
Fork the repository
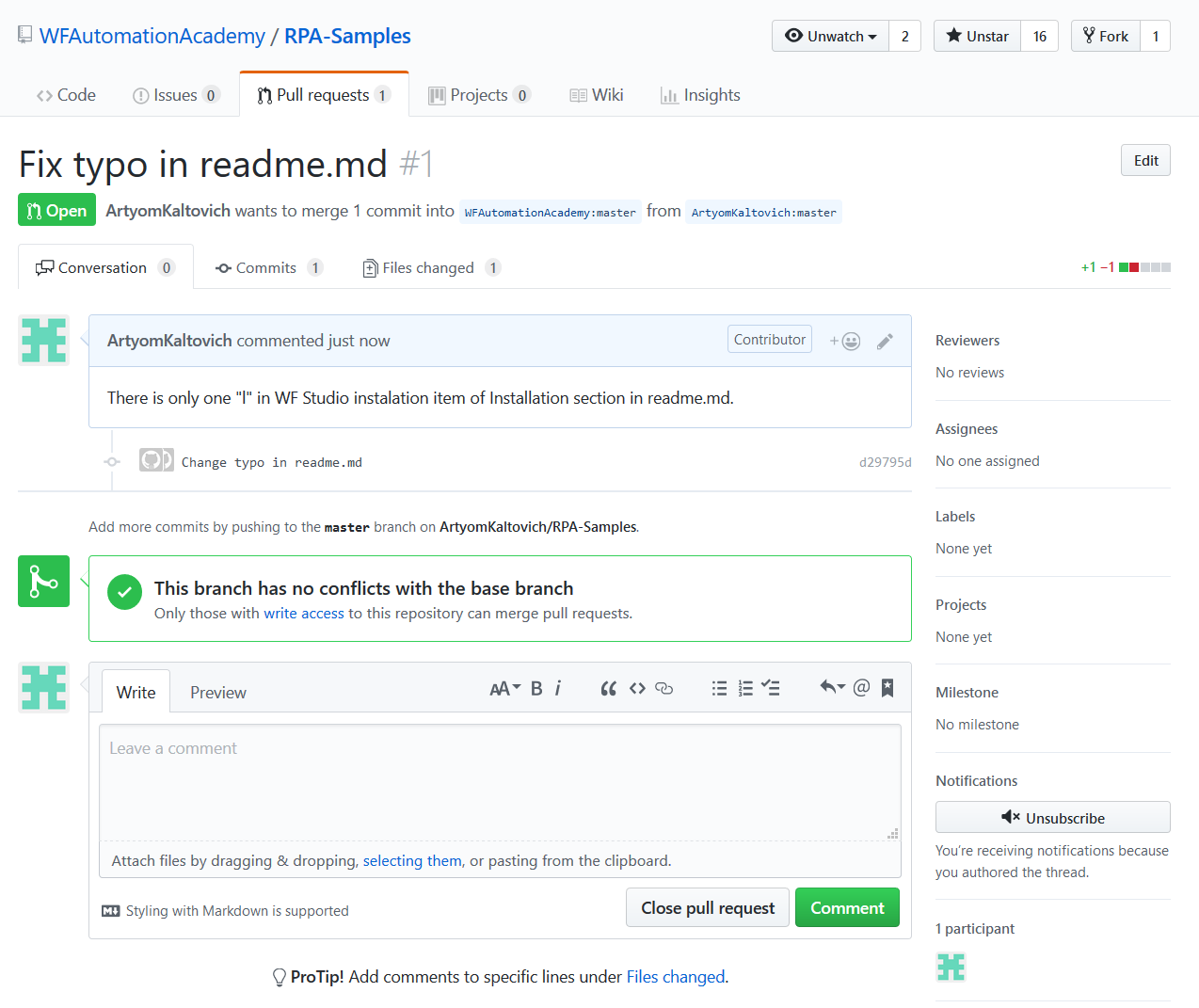[x=1106, y=36]
